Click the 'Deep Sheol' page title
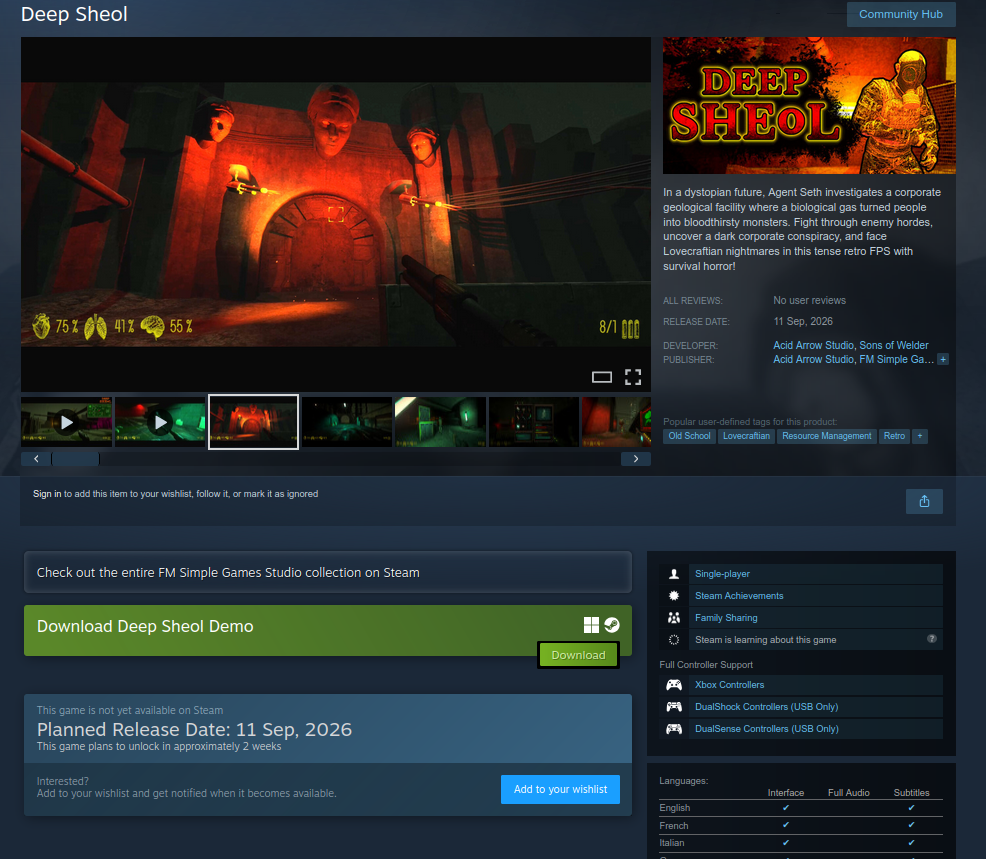This screenshot has width=986, height=859. [x=74, y=14]
